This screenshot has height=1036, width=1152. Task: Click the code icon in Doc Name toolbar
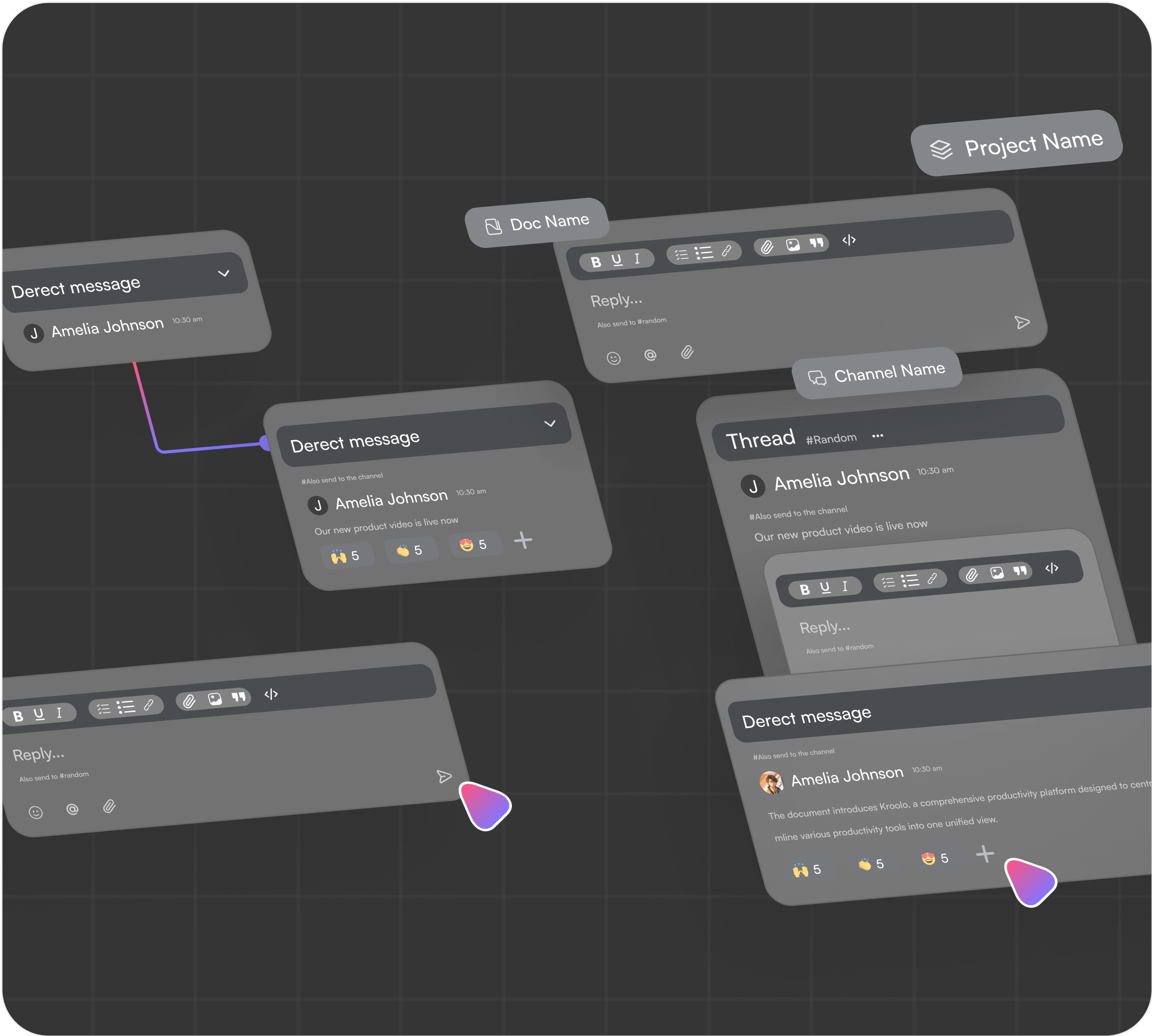coord(849,240)
